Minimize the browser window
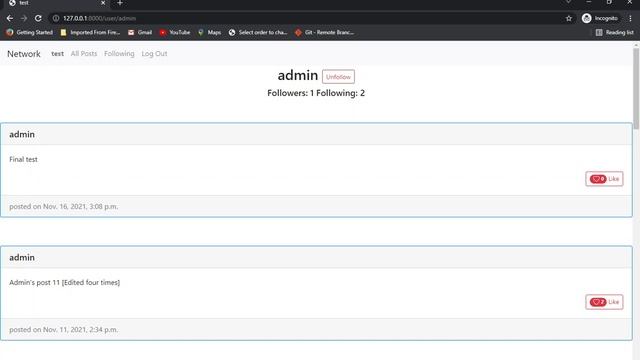Screen dimensions: 640x360 [589, 2]
